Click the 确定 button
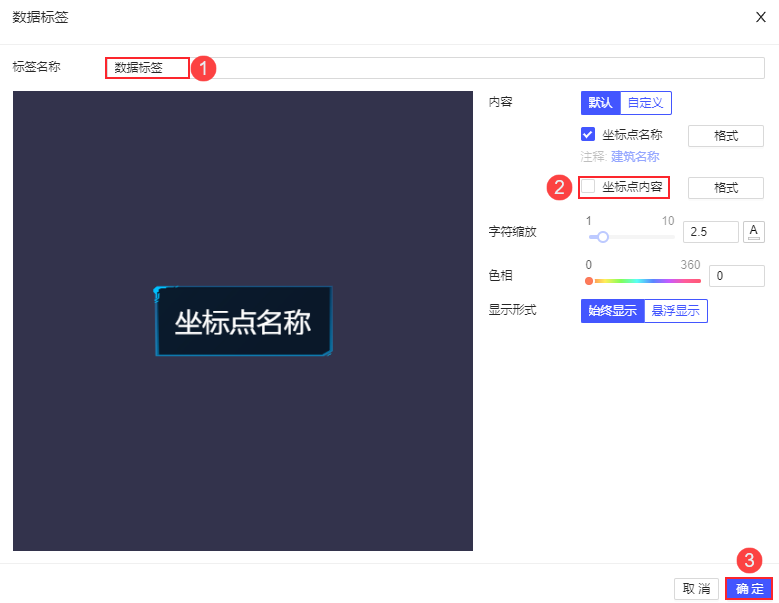The height and width of the screenshot is (603, 779). [x=749, y=589]
